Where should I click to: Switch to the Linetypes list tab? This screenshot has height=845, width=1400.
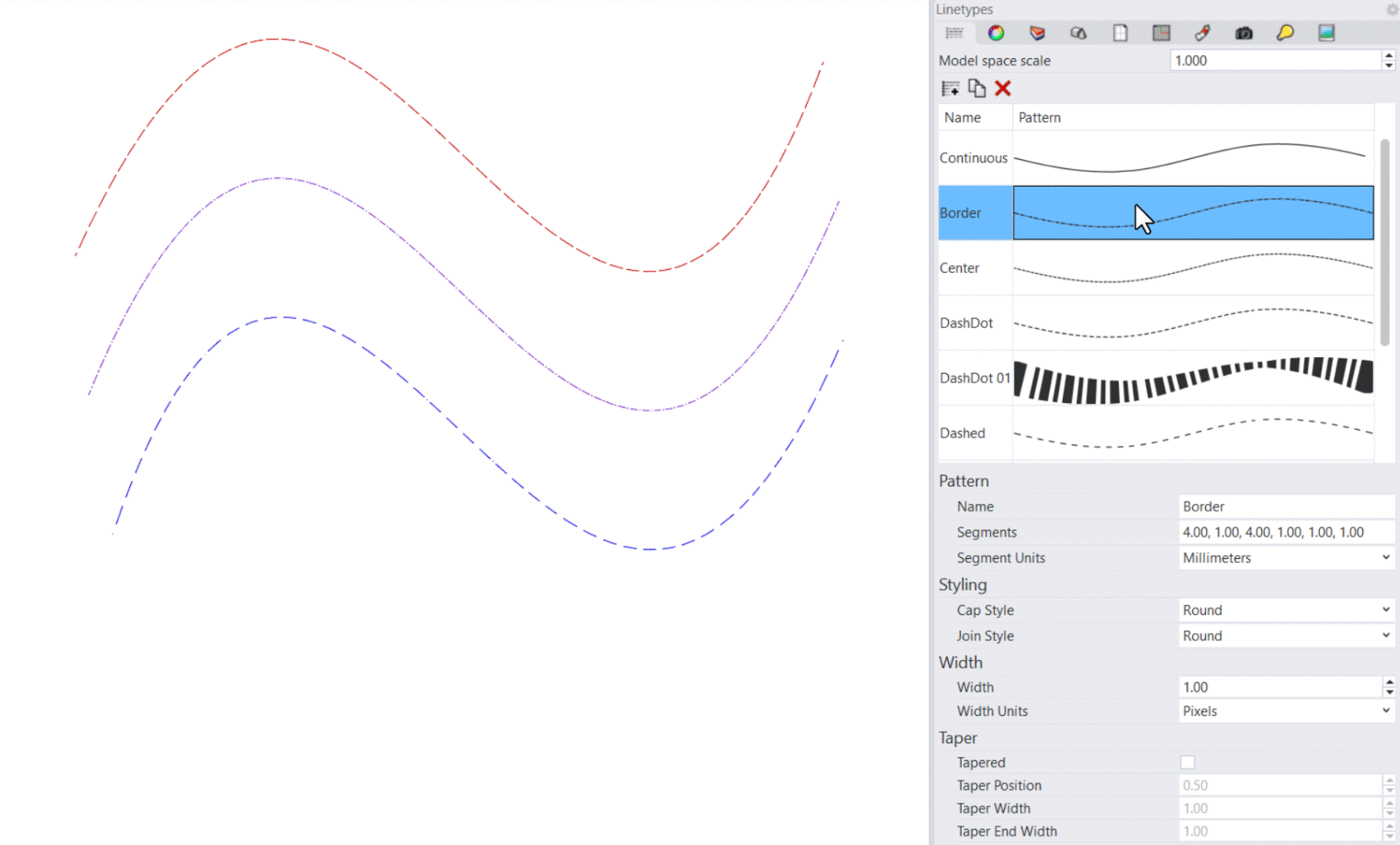point(954,32)
